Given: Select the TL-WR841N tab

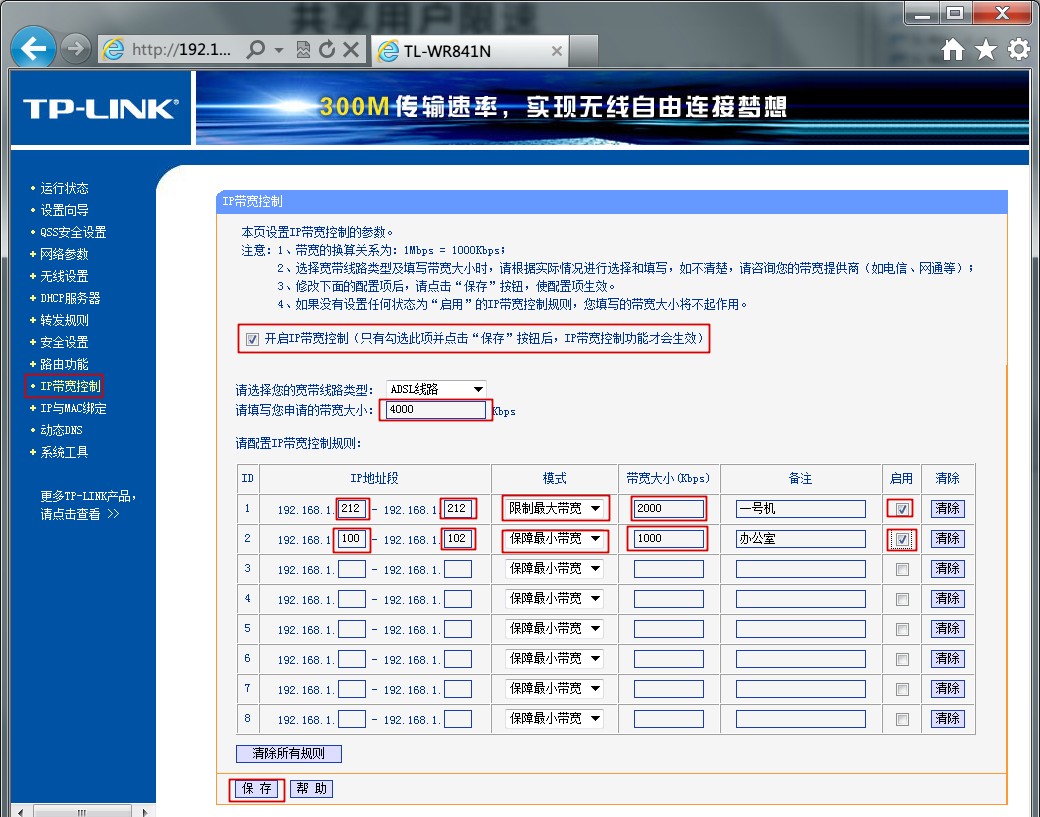Looking at the screenshot, I should [x=470, y=51].
